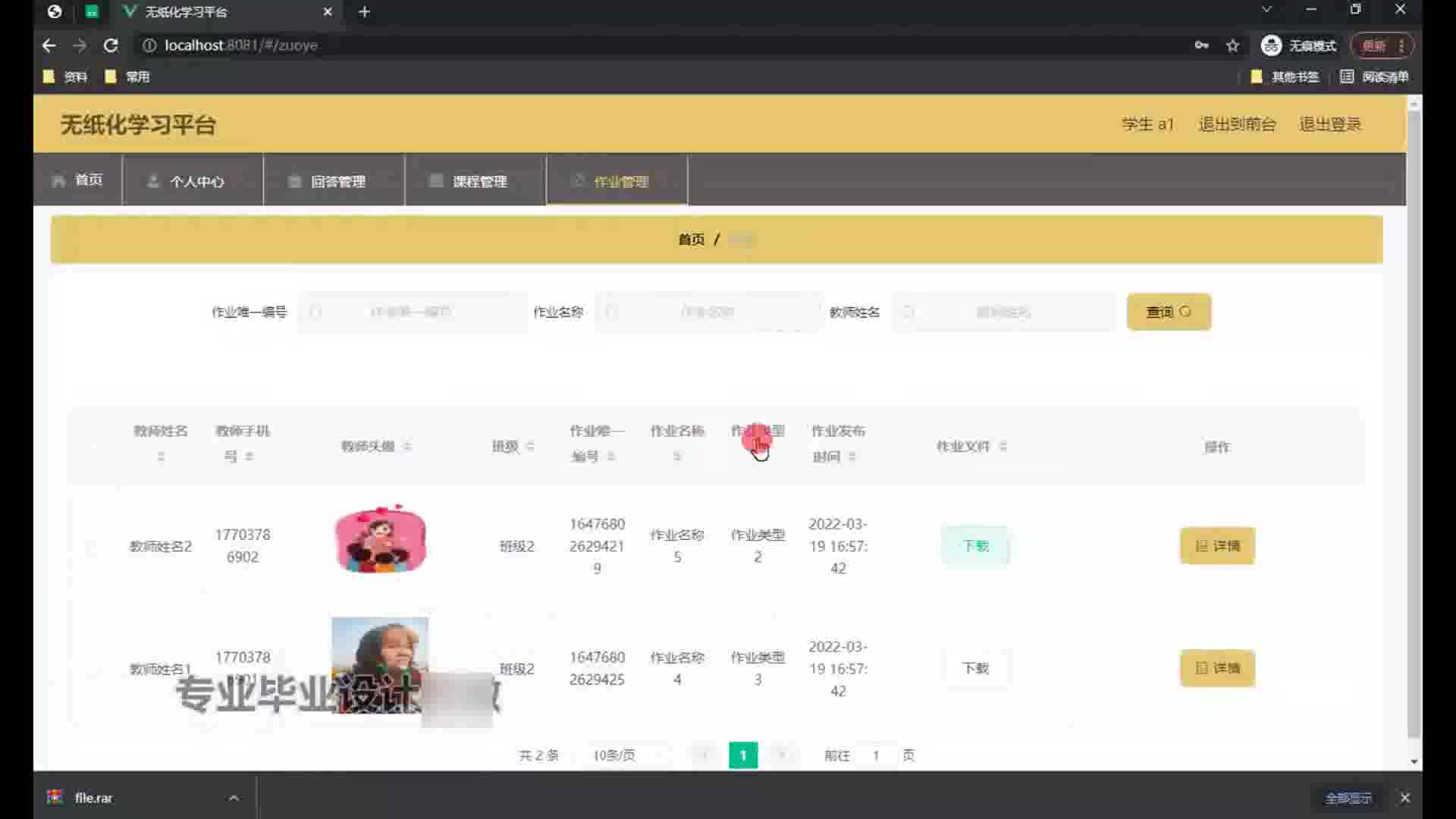The width and height of the screenshot is (1456, 819).
Task: Download file for 教师姓名2 row
Action: pyautogui.click(x=975, y=546)
